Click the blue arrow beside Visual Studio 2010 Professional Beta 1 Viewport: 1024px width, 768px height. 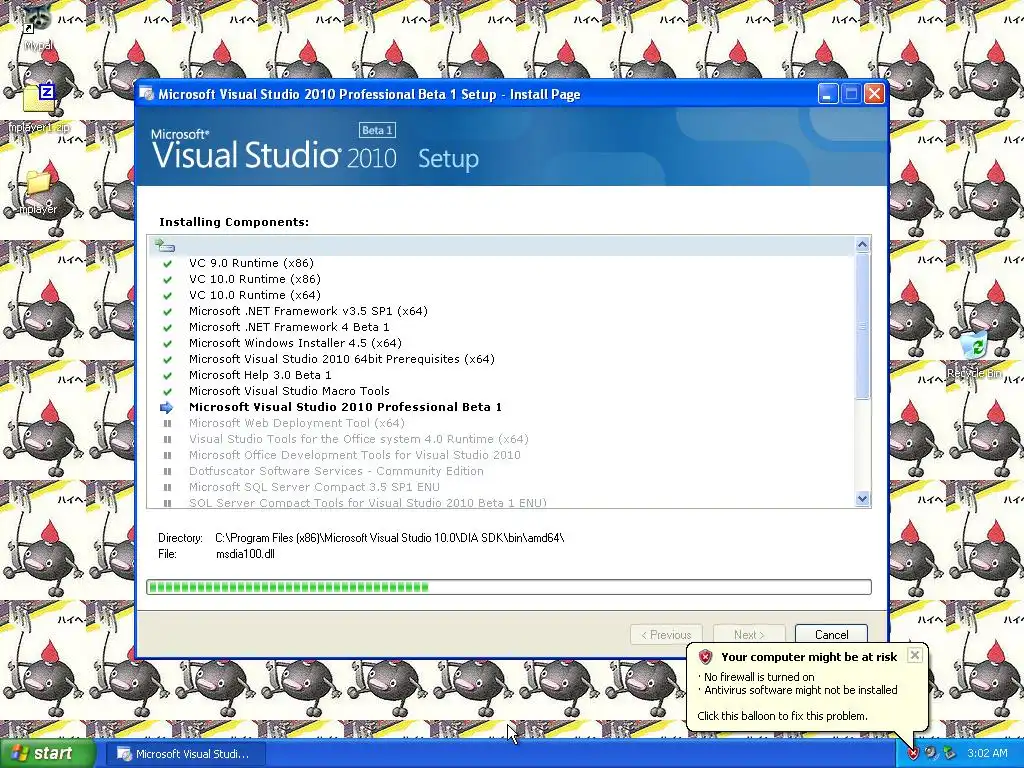pyautogui.click(x=167, y=408)
